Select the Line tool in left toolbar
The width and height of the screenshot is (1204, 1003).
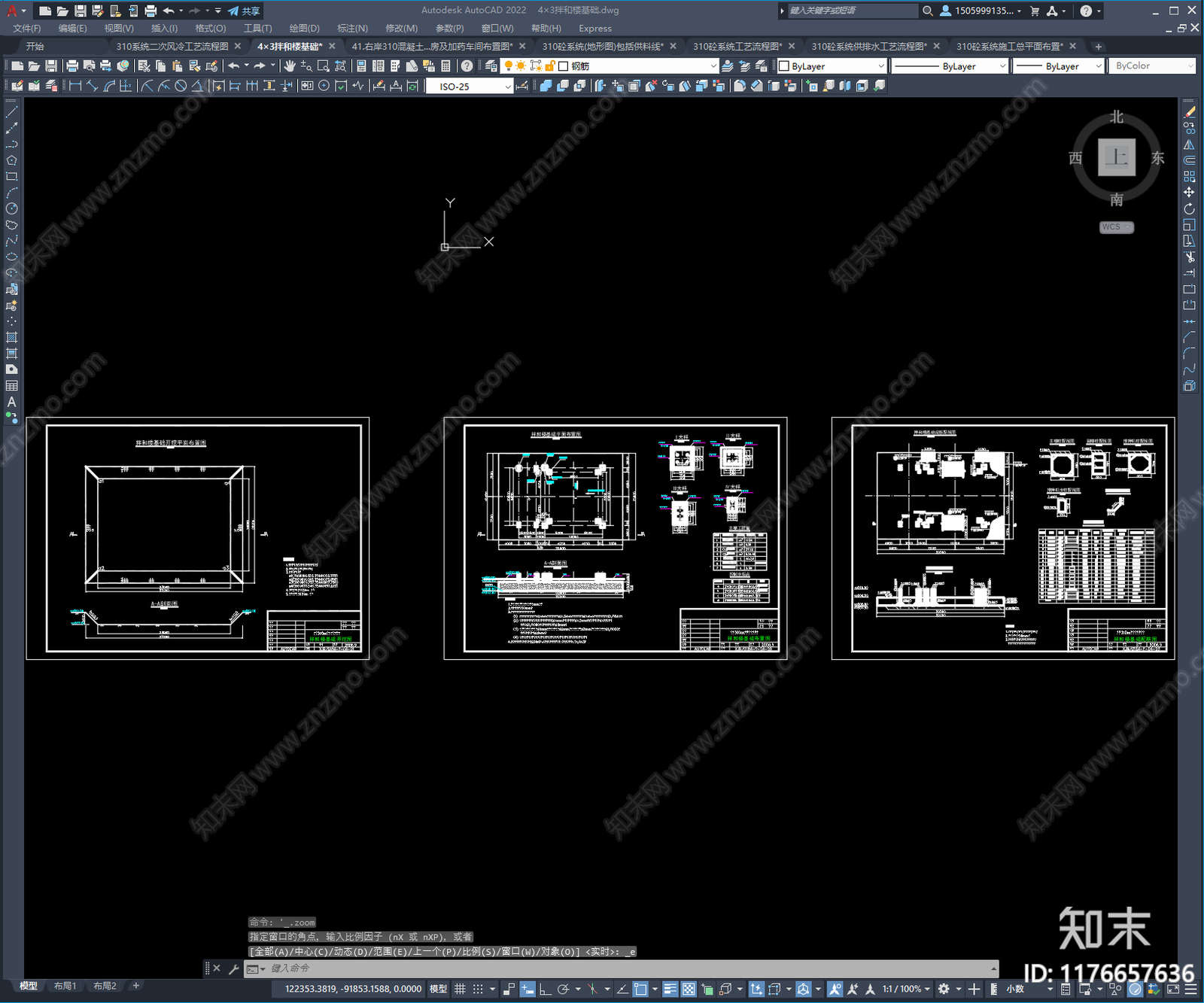[11, 112]
